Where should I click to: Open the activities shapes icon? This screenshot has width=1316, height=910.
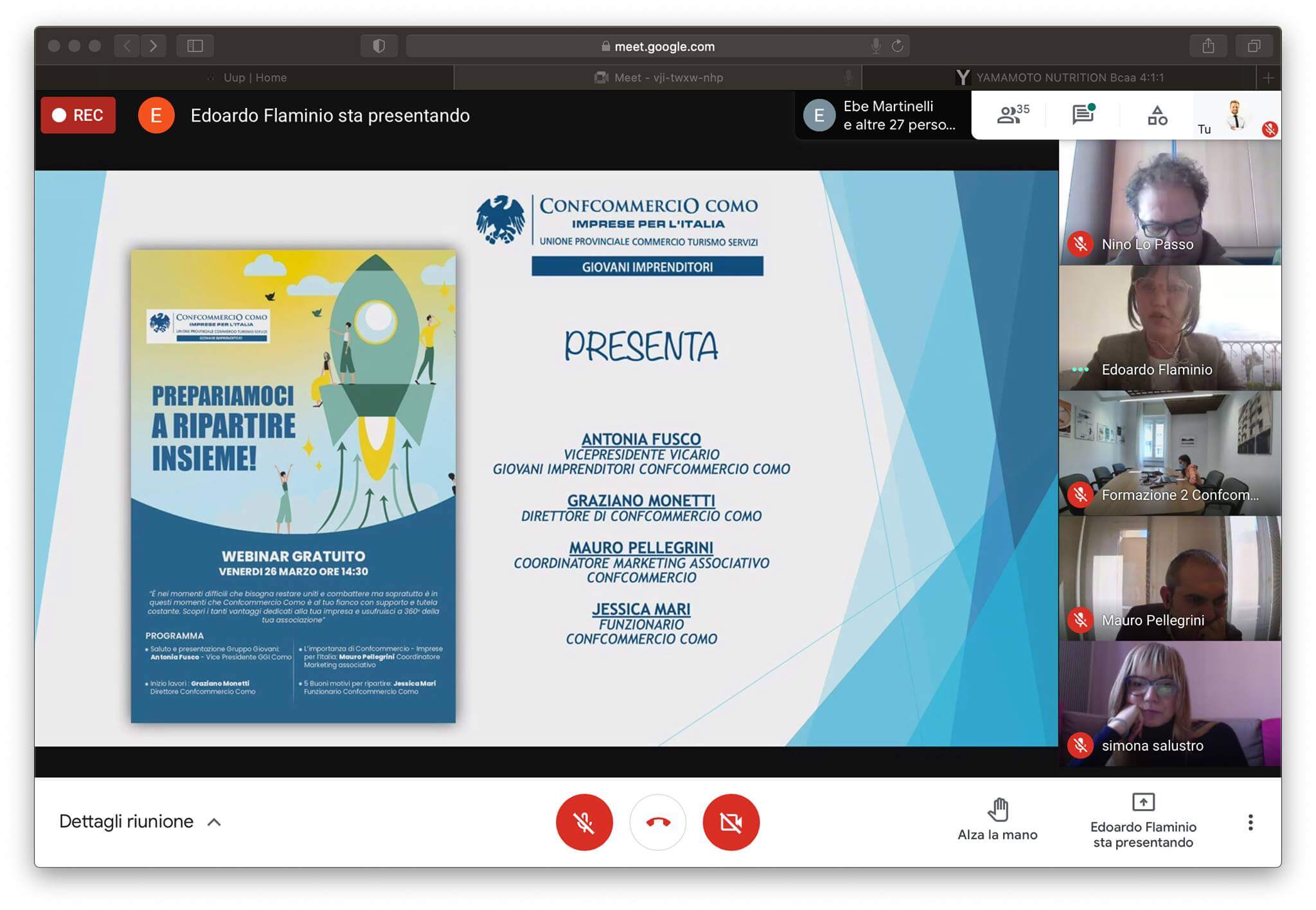1157,115
